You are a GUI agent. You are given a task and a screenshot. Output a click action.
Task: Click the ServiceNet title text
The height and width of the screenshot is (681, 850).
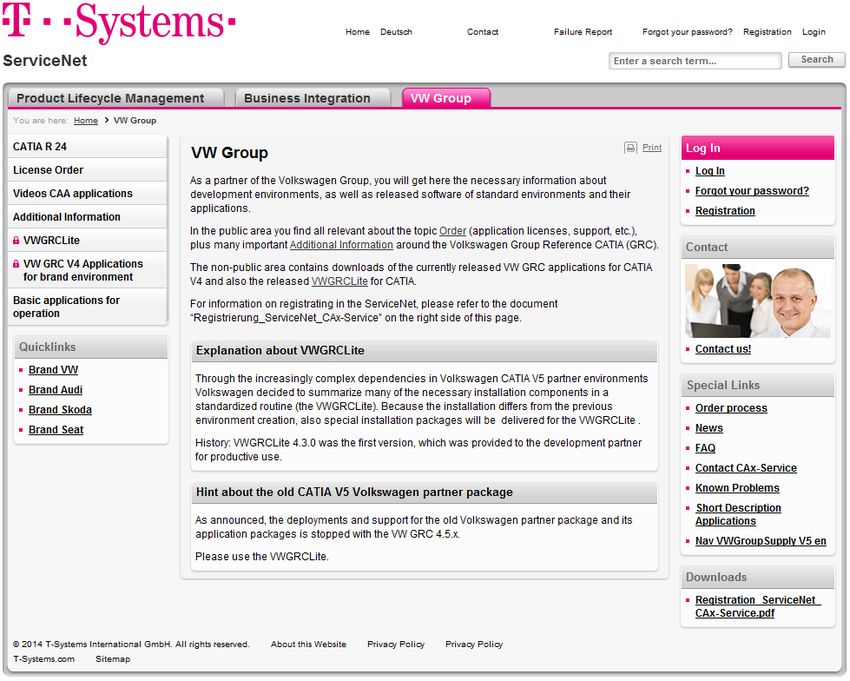44,61
